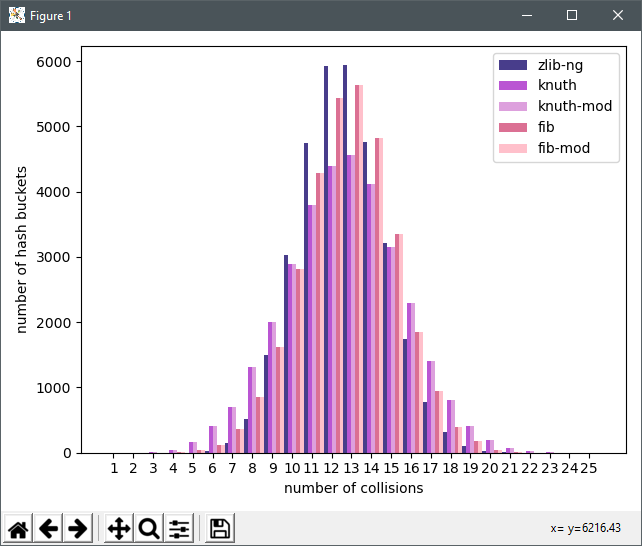Click the knuth-mod legend color swatch
Image resolution: width=642 pixels, height=546 pixels.
[x=513, y=106]
